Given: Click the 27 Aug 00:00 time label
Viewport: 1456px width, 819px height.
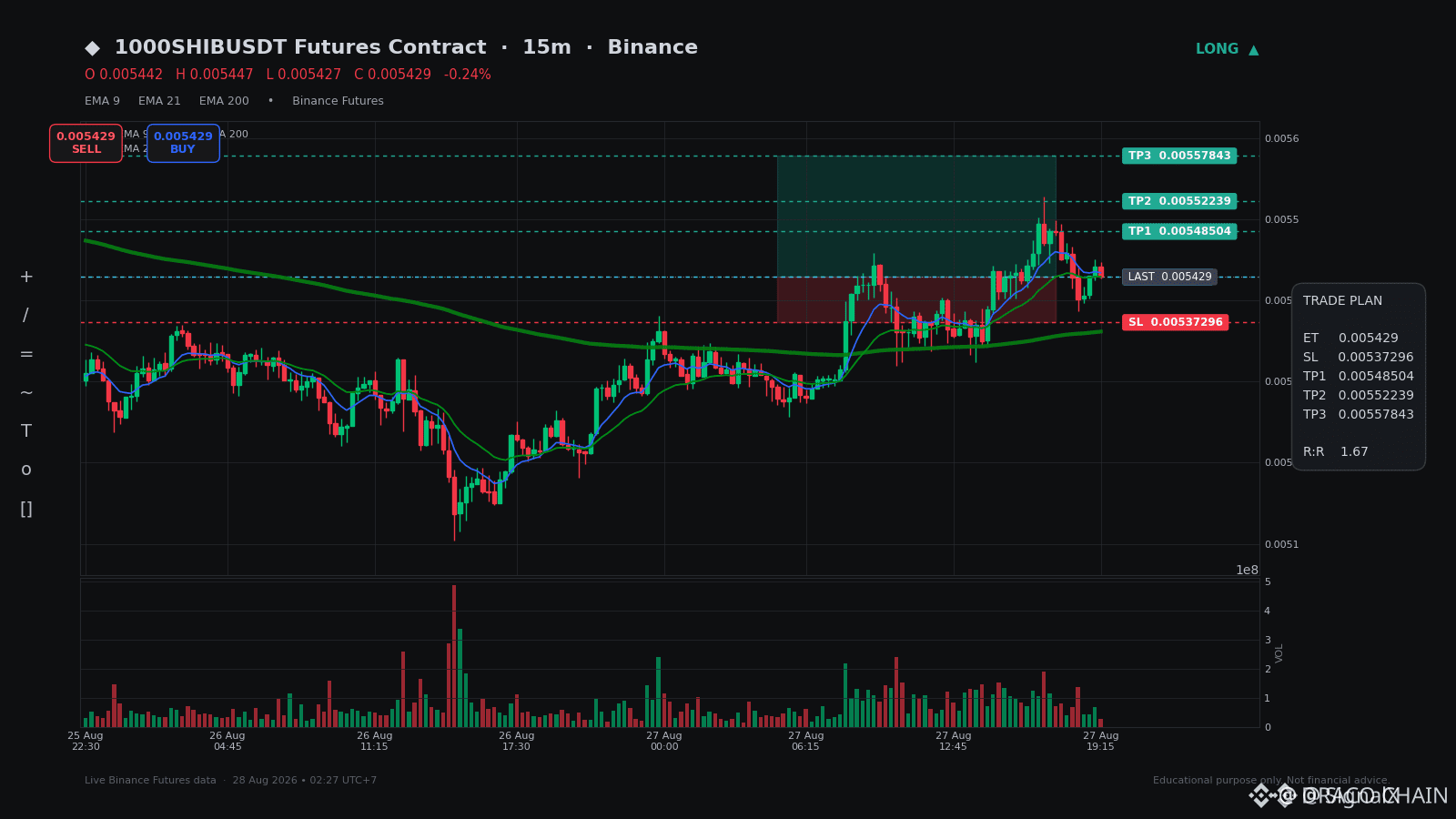Looking at the screenshot, I should click(664, 741).
